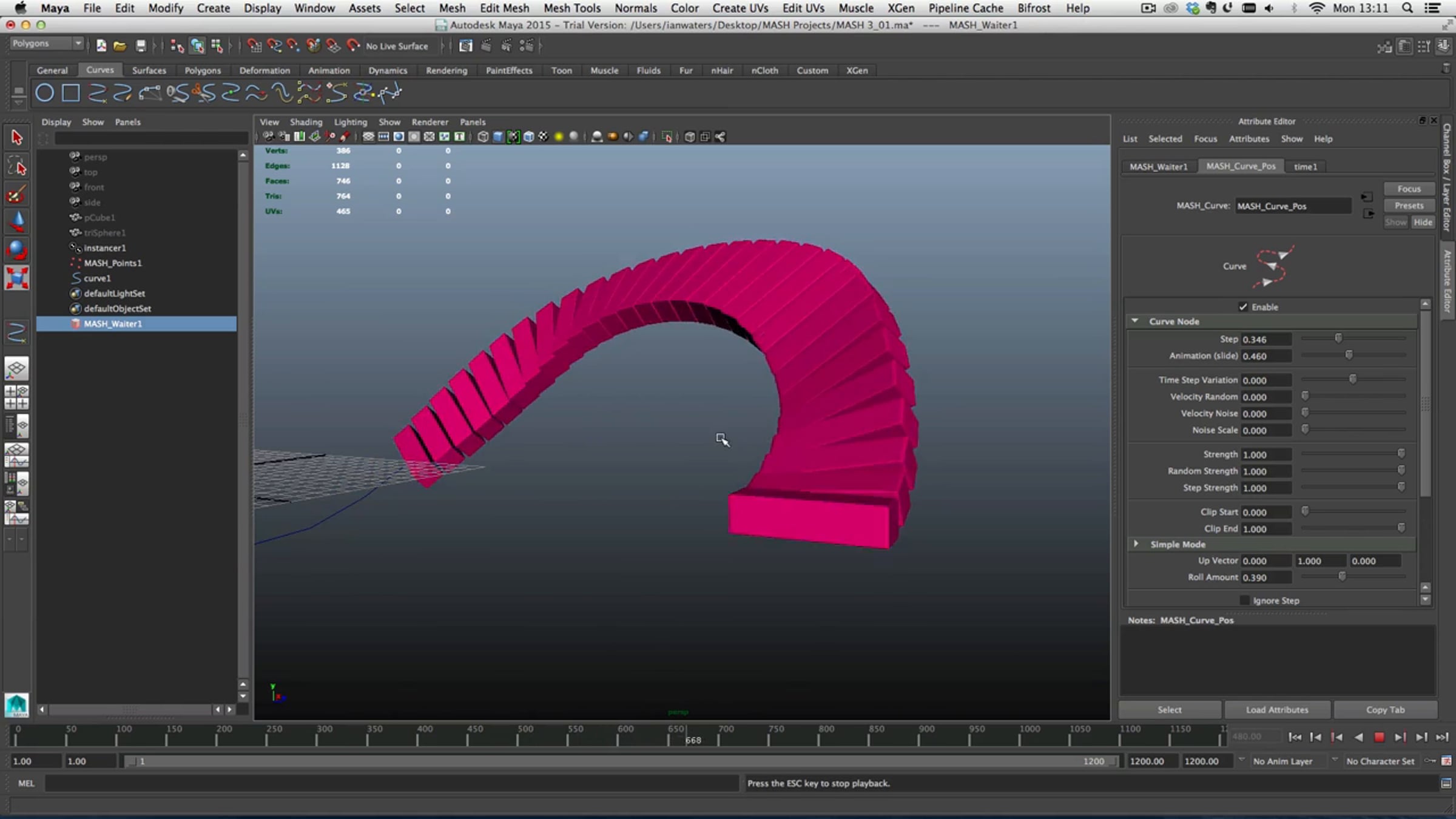Choose the Paint Selection brush tool
The height and width of the screenshot is (819, 1456).
(16, 195)
